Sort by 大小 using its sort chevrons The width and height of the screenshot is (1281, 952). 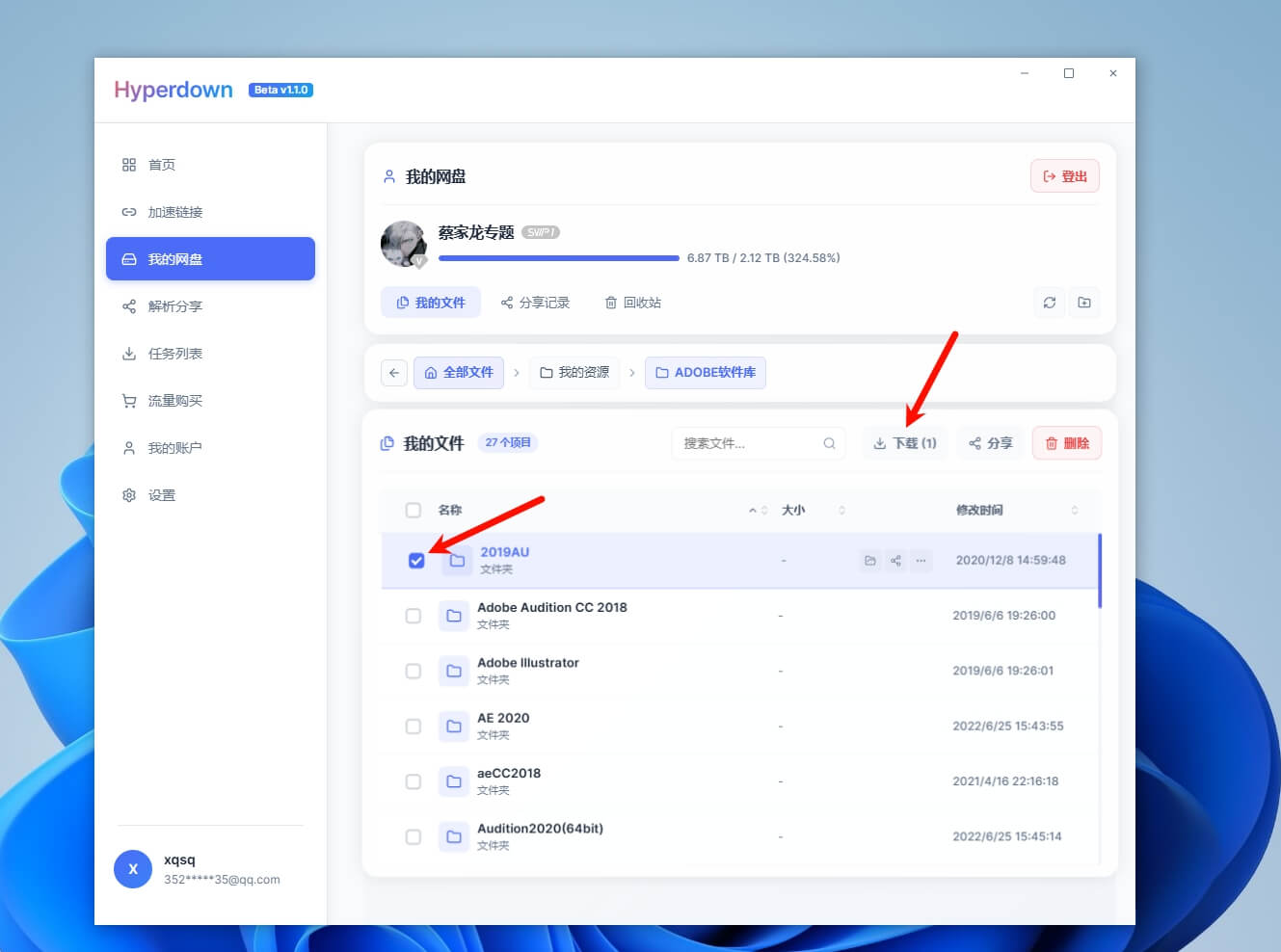click(x=841, y=509)
